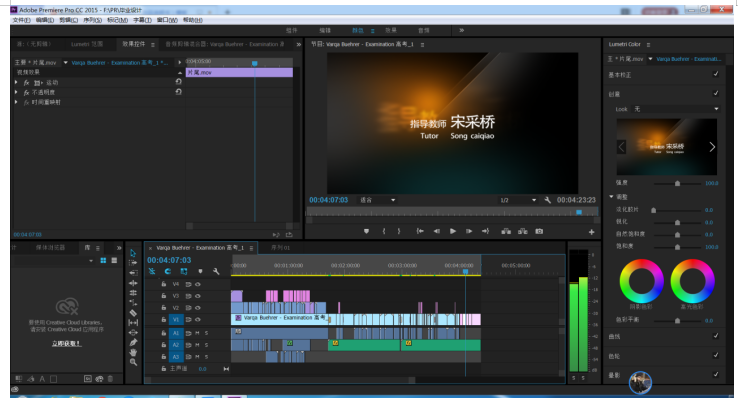Viewport: 738px width, 403px height.
Task: Hide track V1 with eye icon
Action: tap(198, 320)
